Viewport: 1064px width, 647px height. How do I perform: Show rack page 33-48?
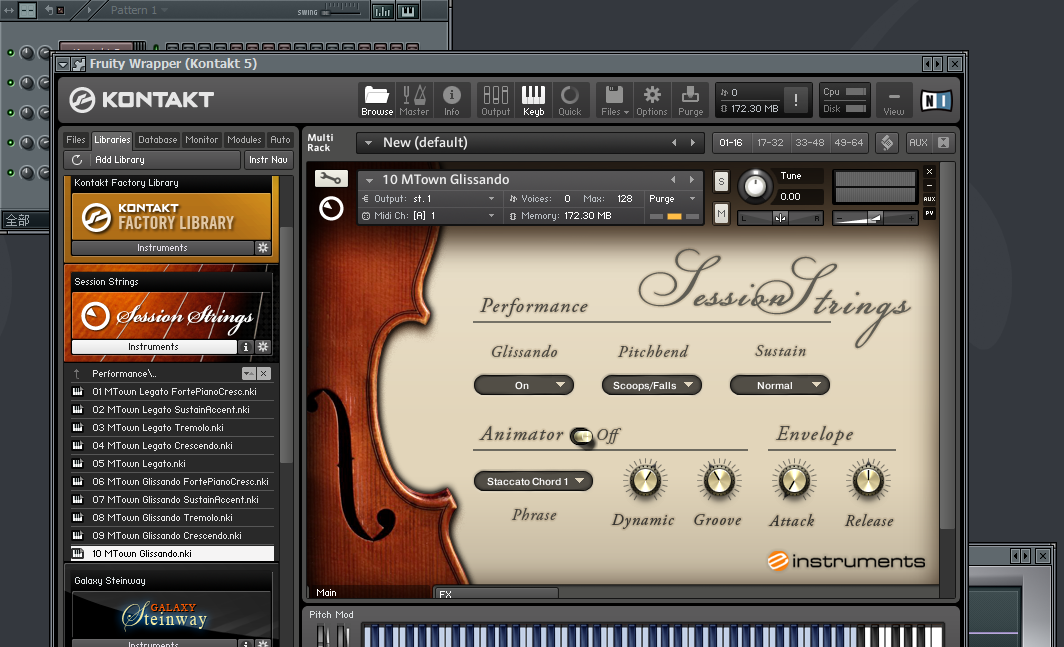810,143
